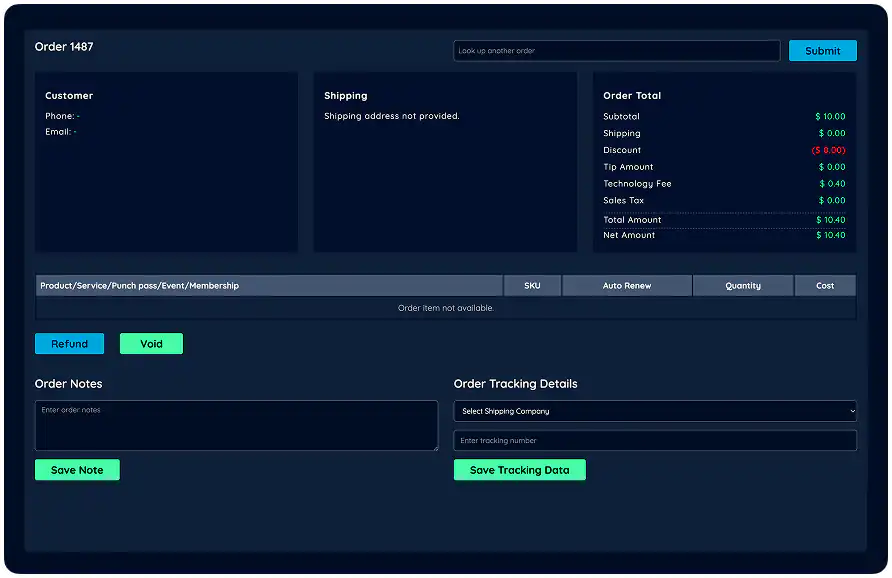Image resolution: width=892 pixels, height=578 pixels.
Task: Click the Net Amount value
Action: point(831,235)
